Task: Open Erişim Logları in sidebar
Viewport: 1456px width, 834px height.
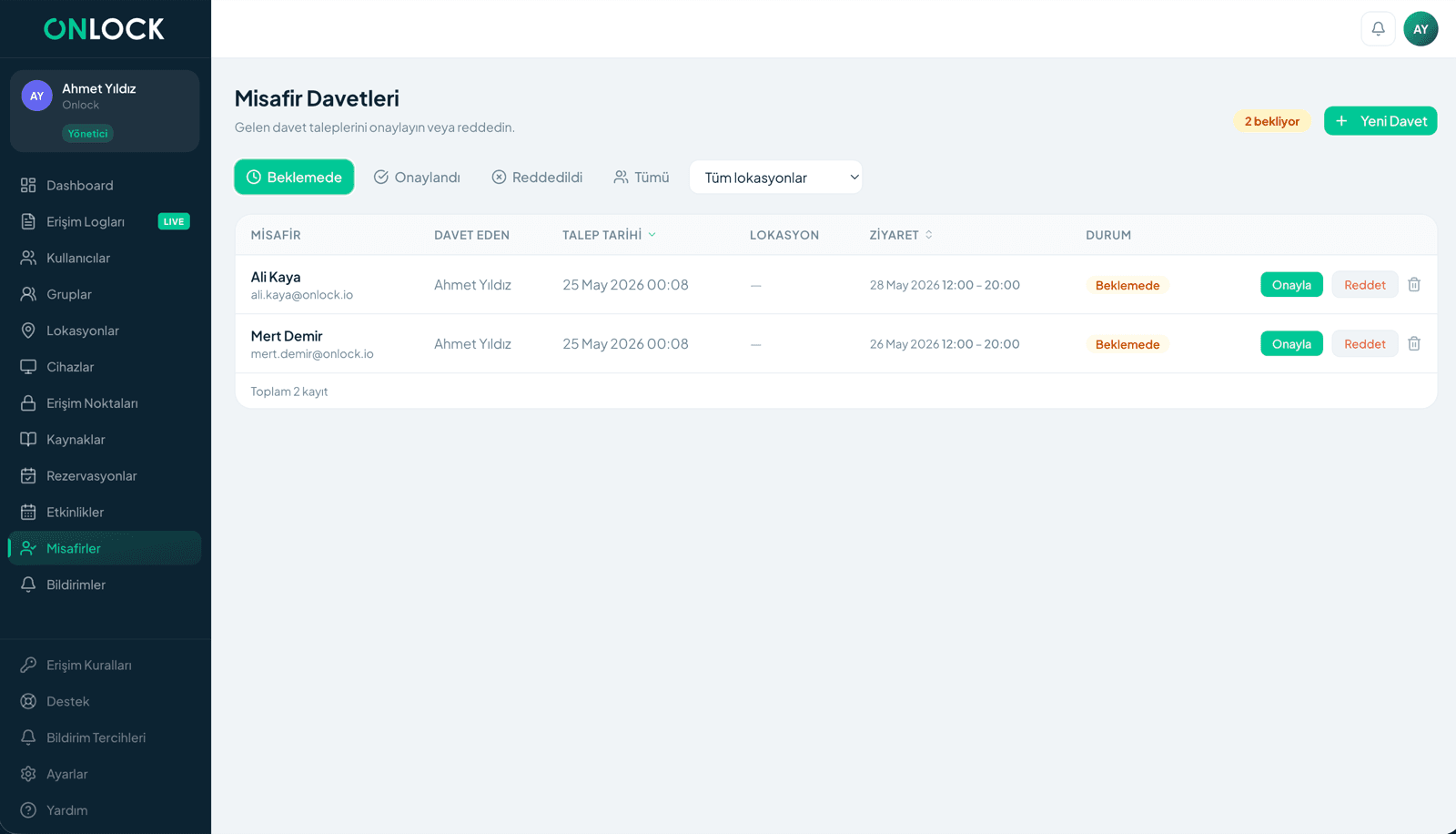Action: (105, 221)
